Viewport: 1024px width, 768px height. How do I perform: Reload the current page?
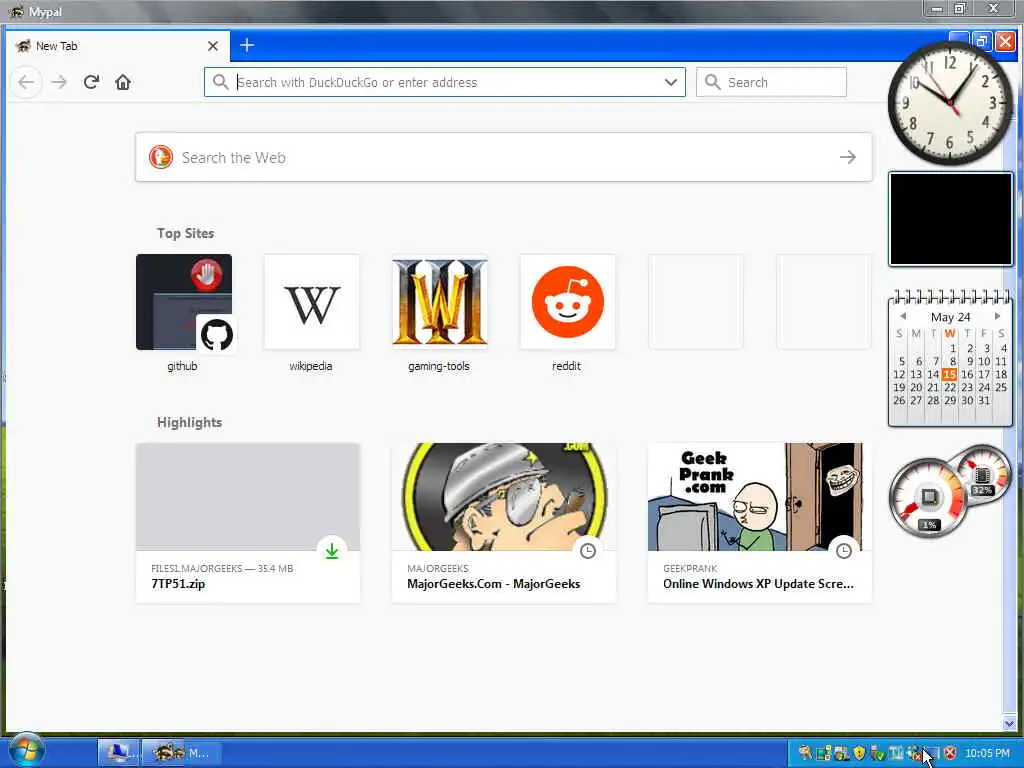(91, 82)
